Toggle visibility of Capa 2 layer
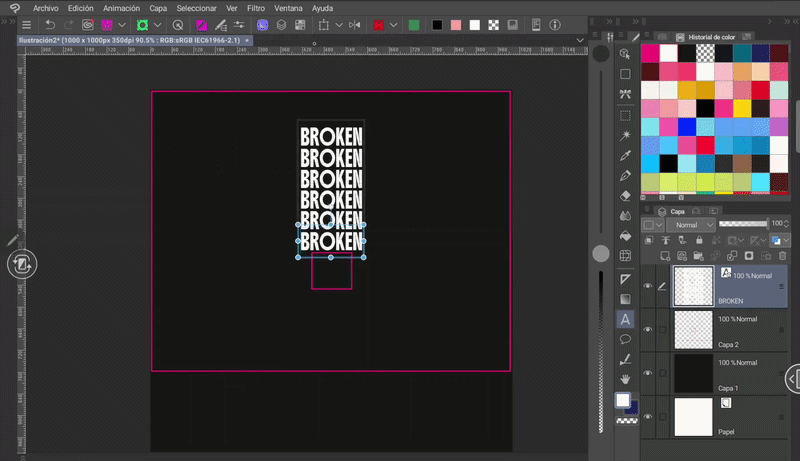Image resolution: width=800 pixels, height=461 pixels. pyautogui.click(x=648, y=329)
